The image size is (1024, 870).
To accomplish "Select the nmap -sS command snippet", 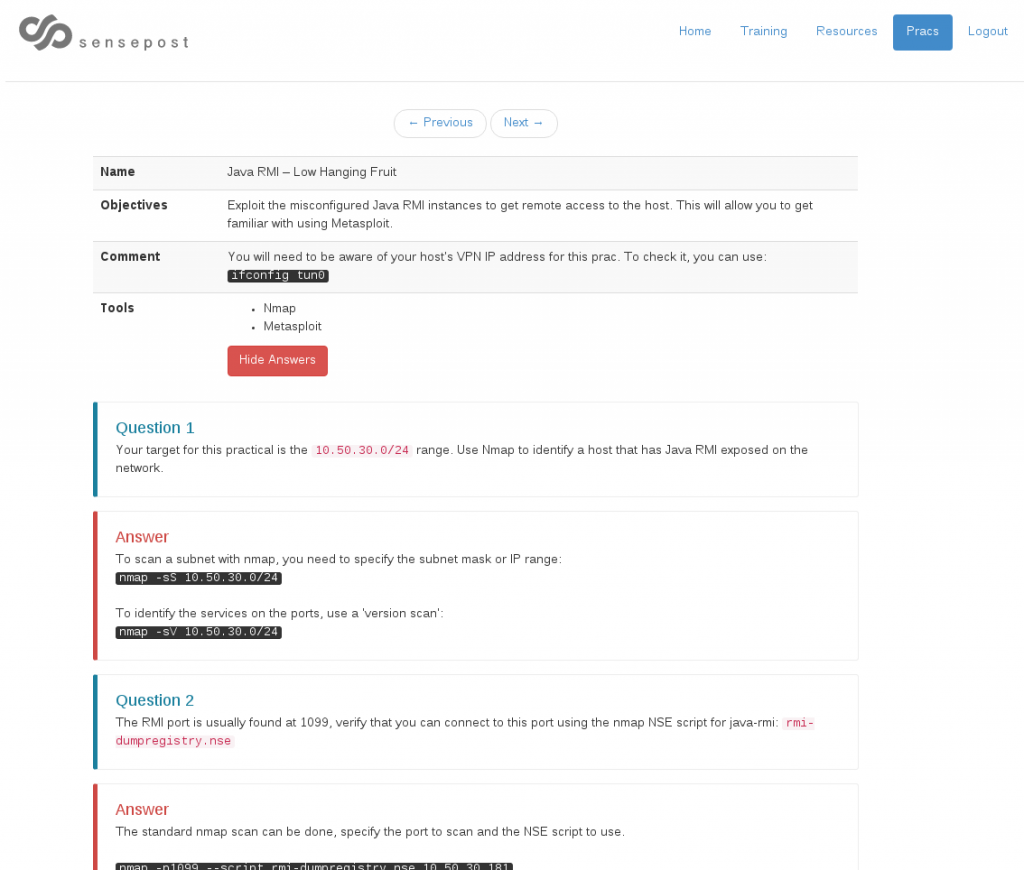I will tap(199, 578).
